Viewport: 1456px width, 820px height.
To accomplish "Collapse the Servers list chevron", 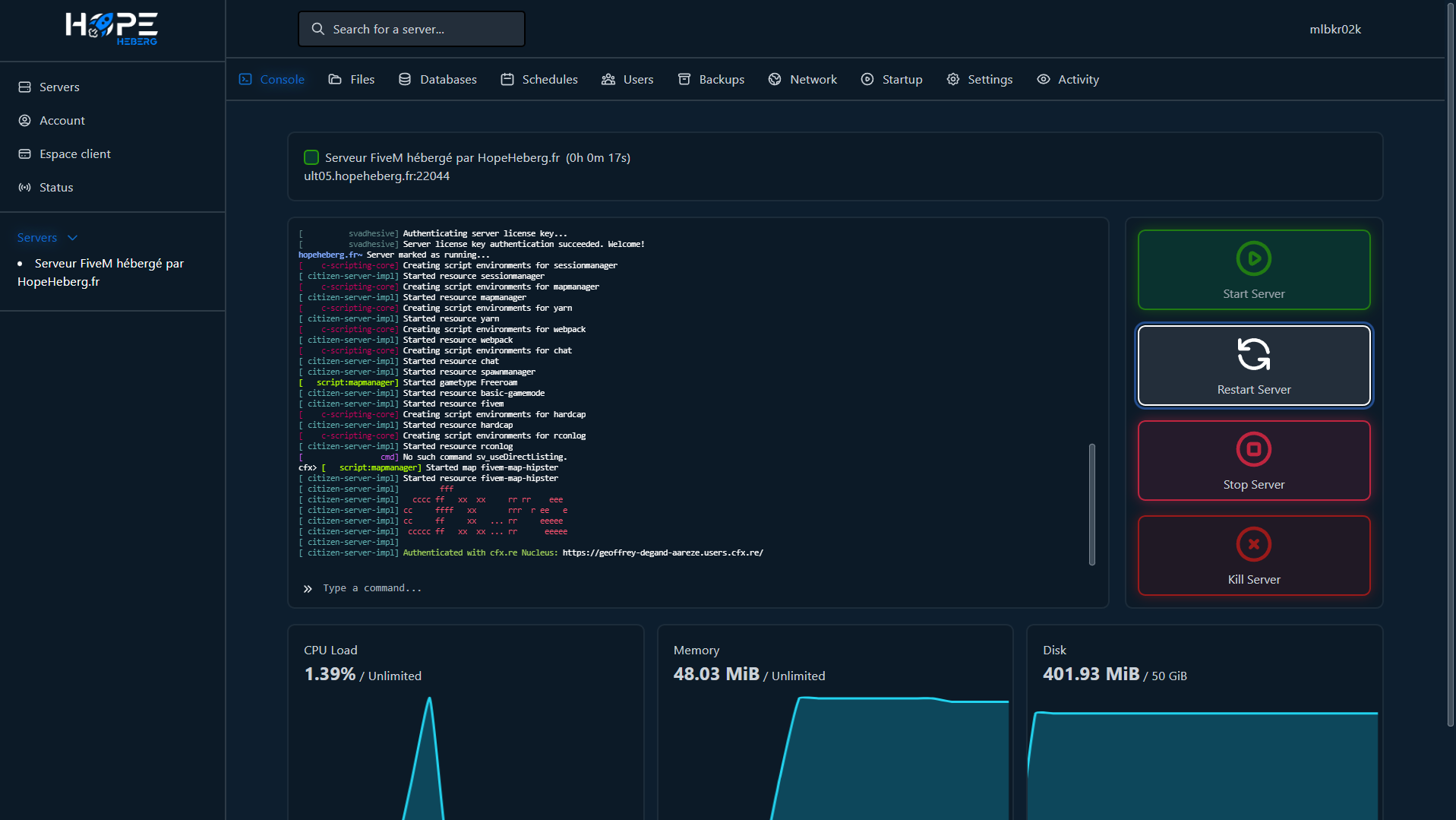I will click(x=73, y=238).
